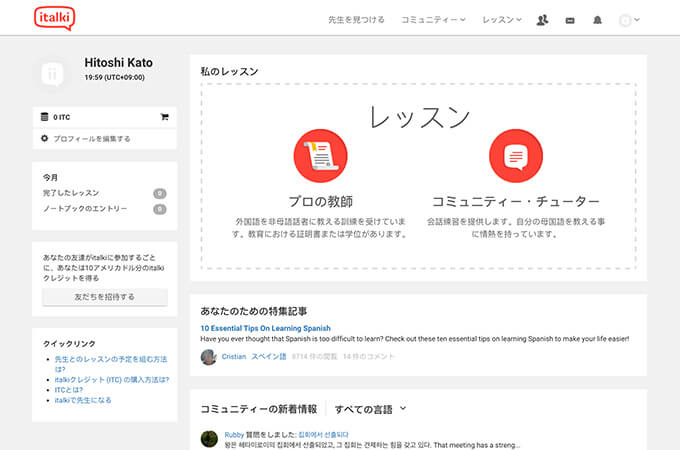Click the ITC coins stack icon
This screenshot has width=680, height=450.
44,117
